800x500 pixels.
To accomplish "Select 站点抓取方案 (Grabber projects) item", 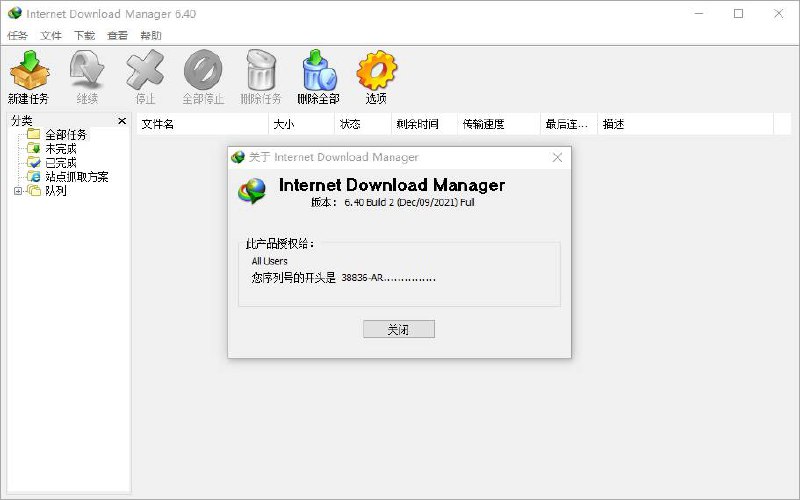I will [76, 177].
